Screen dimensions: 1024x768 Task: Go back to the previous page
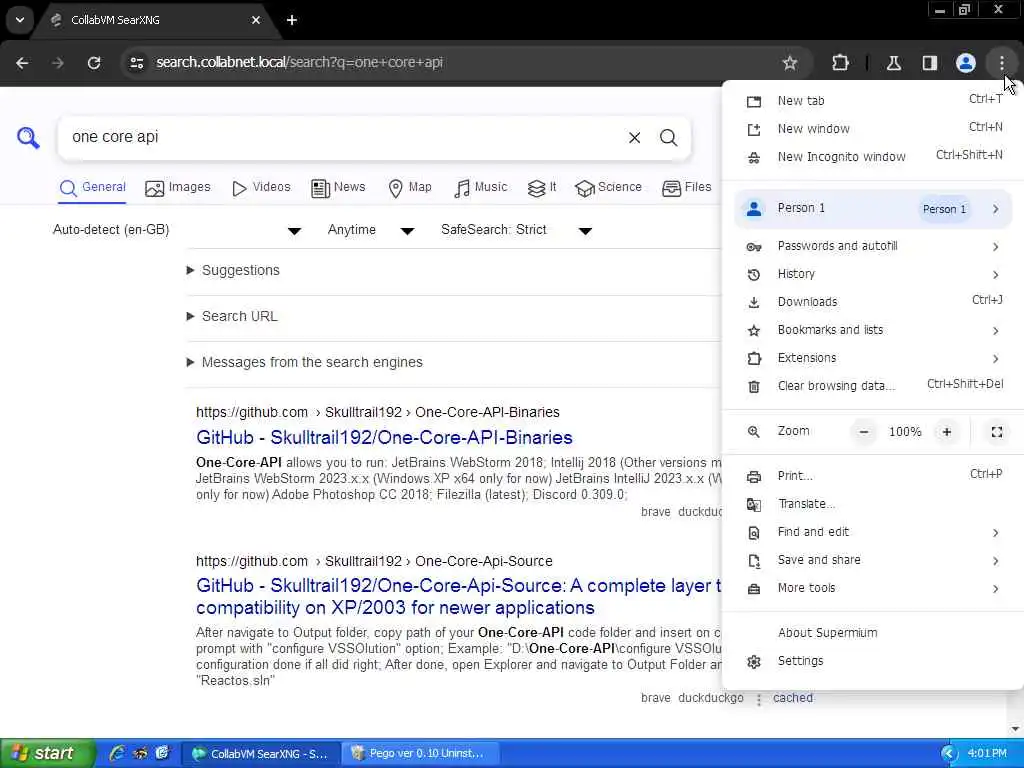click(x=22, y=63)
